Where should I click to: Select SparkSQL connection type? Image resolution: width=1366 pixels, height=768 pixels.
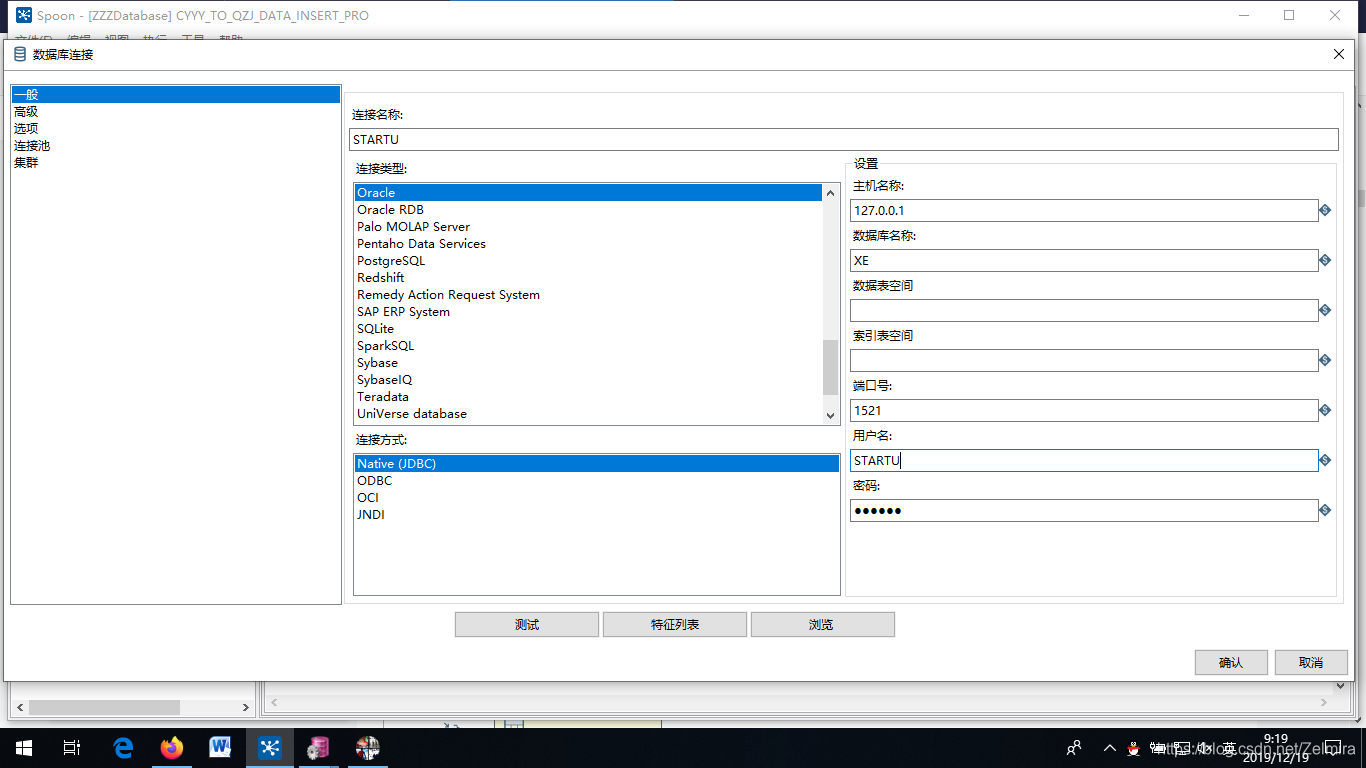coord(588,346)
